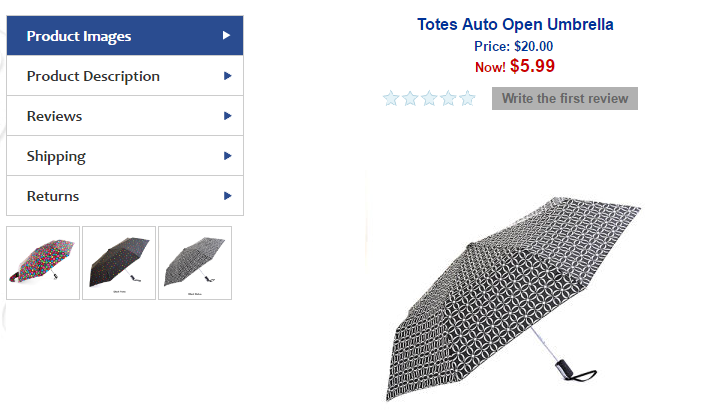
Task: Click the first rating star
Action: click(x=391, y=98)
